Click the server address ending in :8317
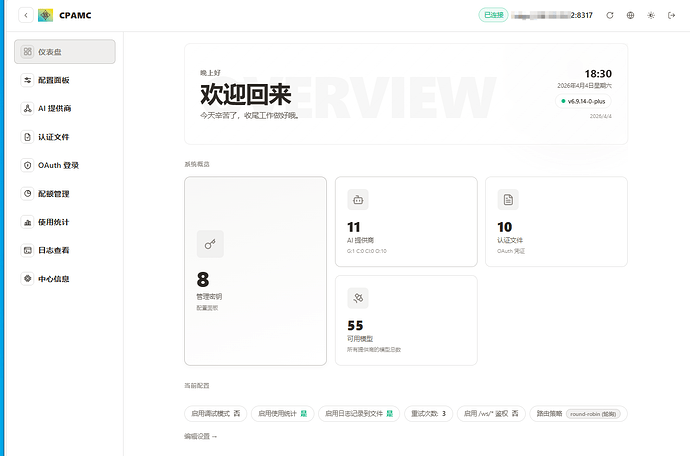This screenshot has width=690, height=456. click(552, 15)
